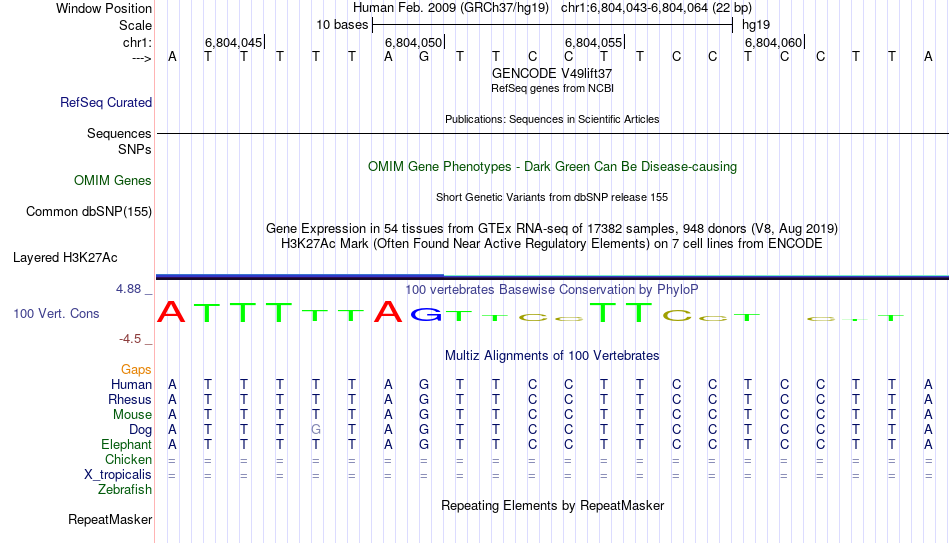Click the RefSeq genes from NCBI title
Image resolution: width=950 pixels, height=543 pixels.
pos(552,88)
